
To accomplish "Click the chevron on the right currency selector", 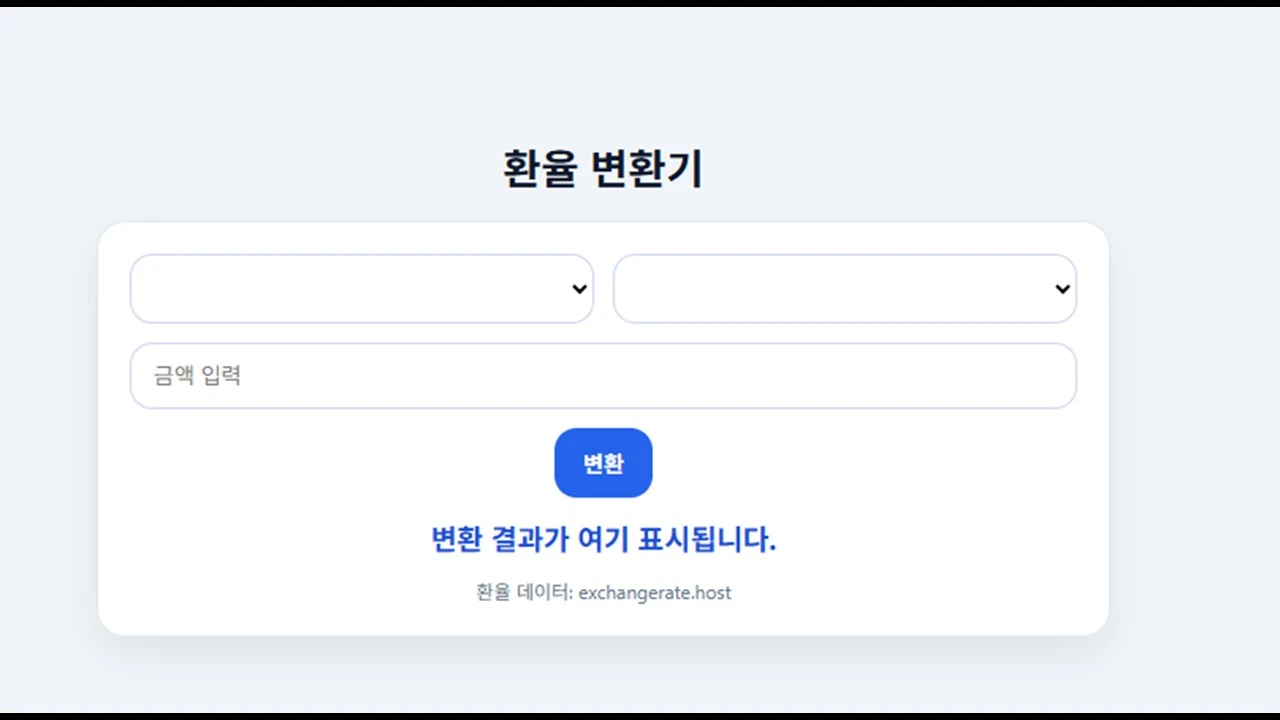I will [x=1062, y=289].
